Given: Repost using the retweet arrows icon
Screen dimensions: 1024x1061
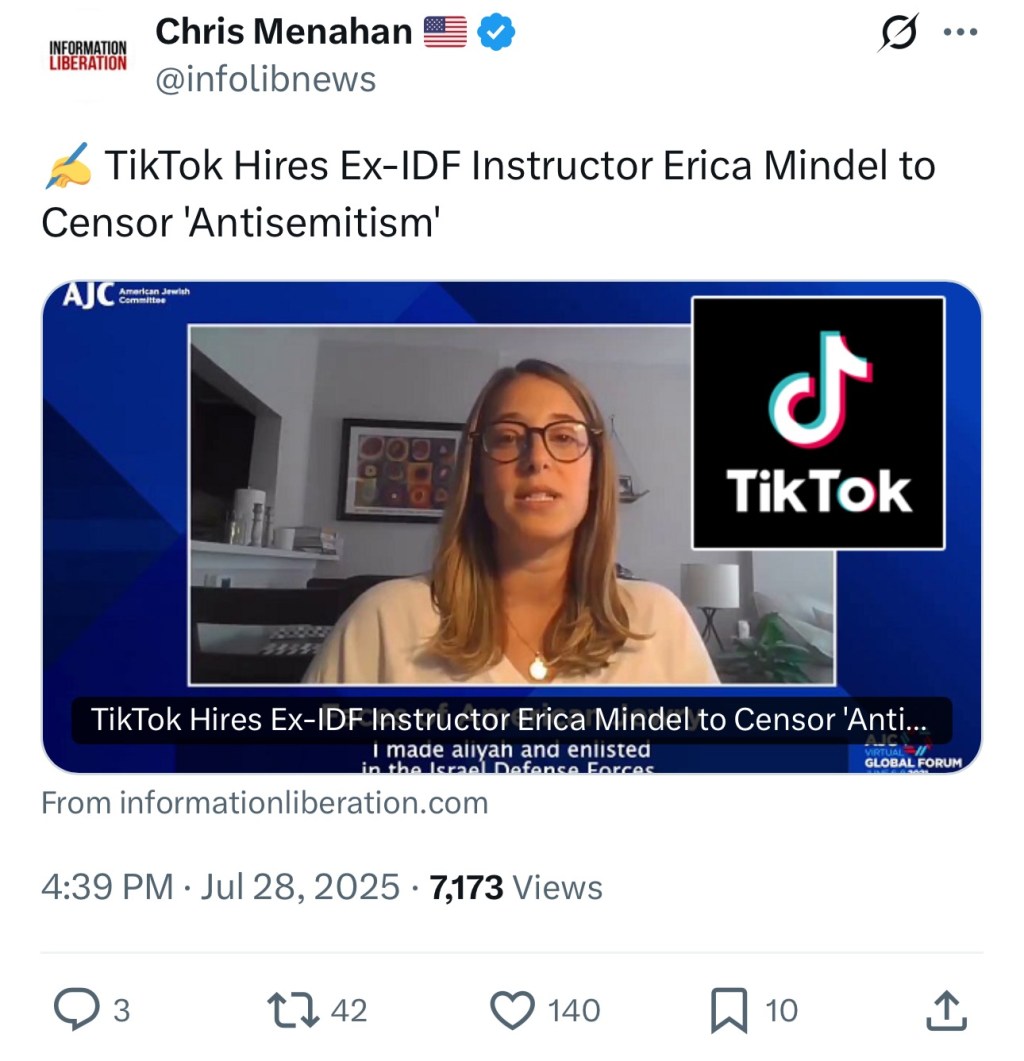Looking at the screenshot, I should (292, 1010).
